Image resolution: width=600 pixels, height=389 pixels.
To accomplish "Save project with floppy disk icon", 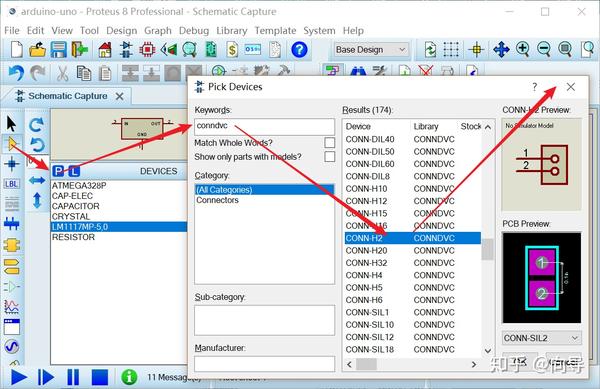I will tap(59, 50).
